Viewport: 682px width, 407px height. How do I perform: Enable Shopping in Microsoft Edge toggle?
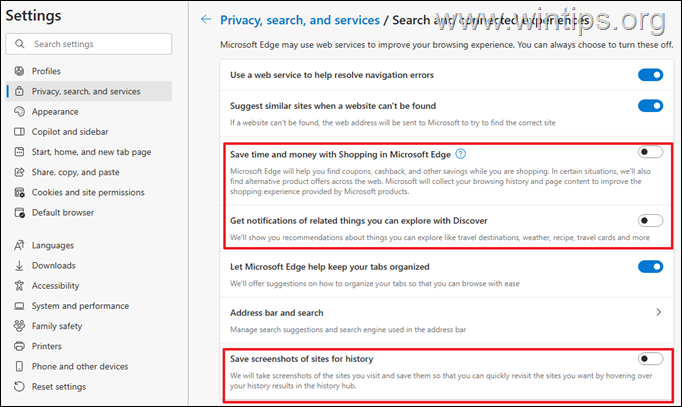point(650,153)
